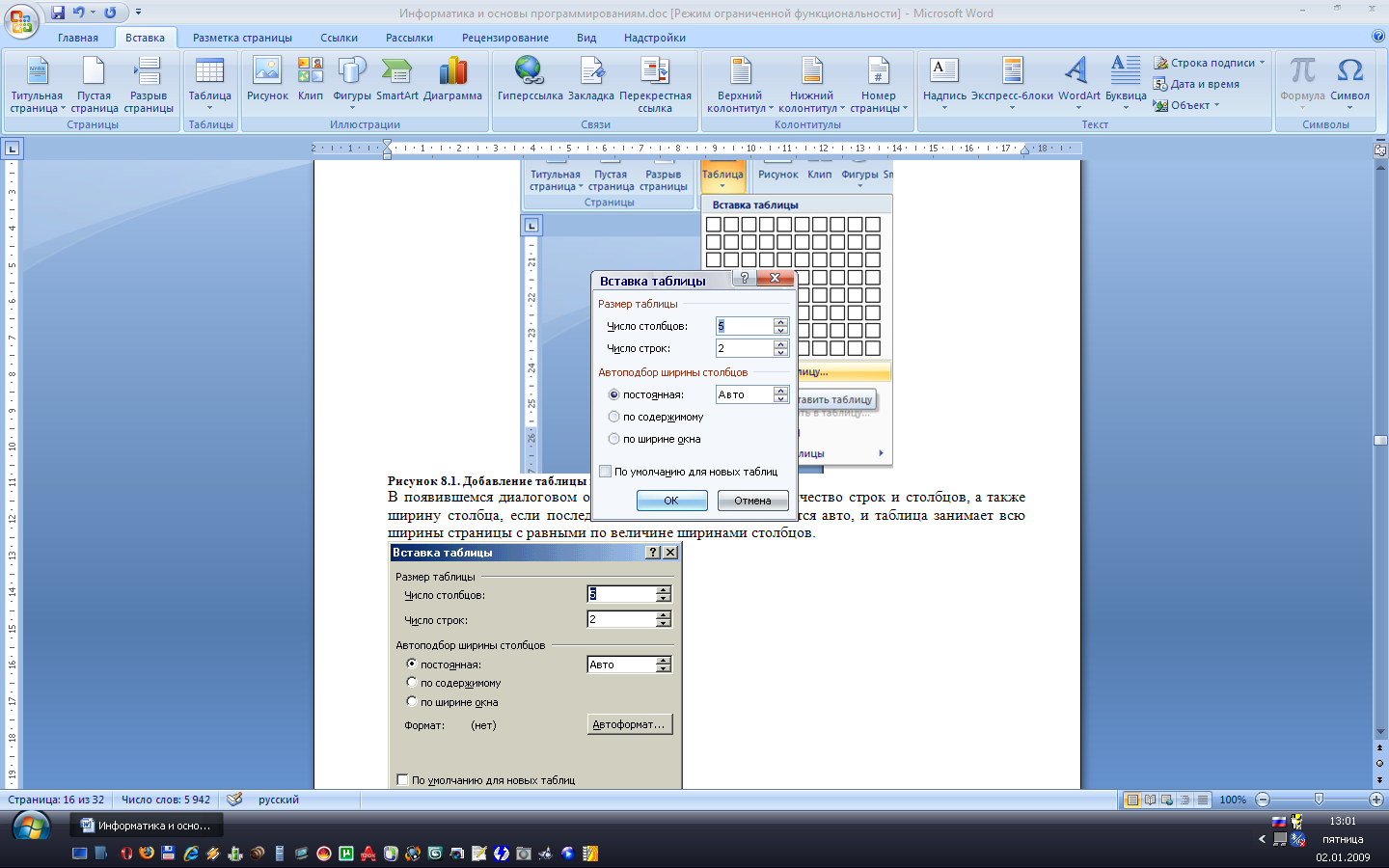Screen dimensions: 1389x868
Task: Click the Russian flag language indicator in tray
Action: [x=1279, y=822]
